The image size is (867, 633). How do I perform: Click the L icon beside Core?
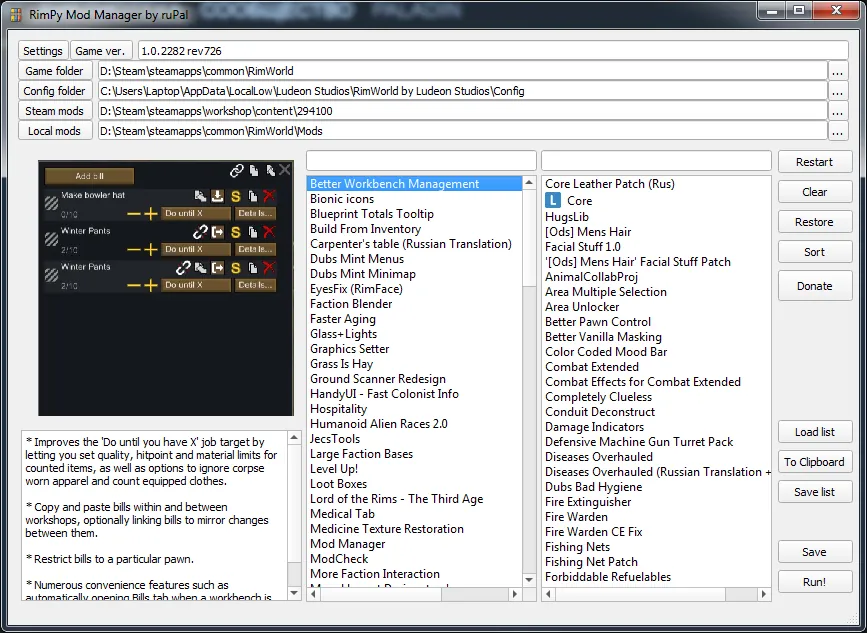[553, 200]
